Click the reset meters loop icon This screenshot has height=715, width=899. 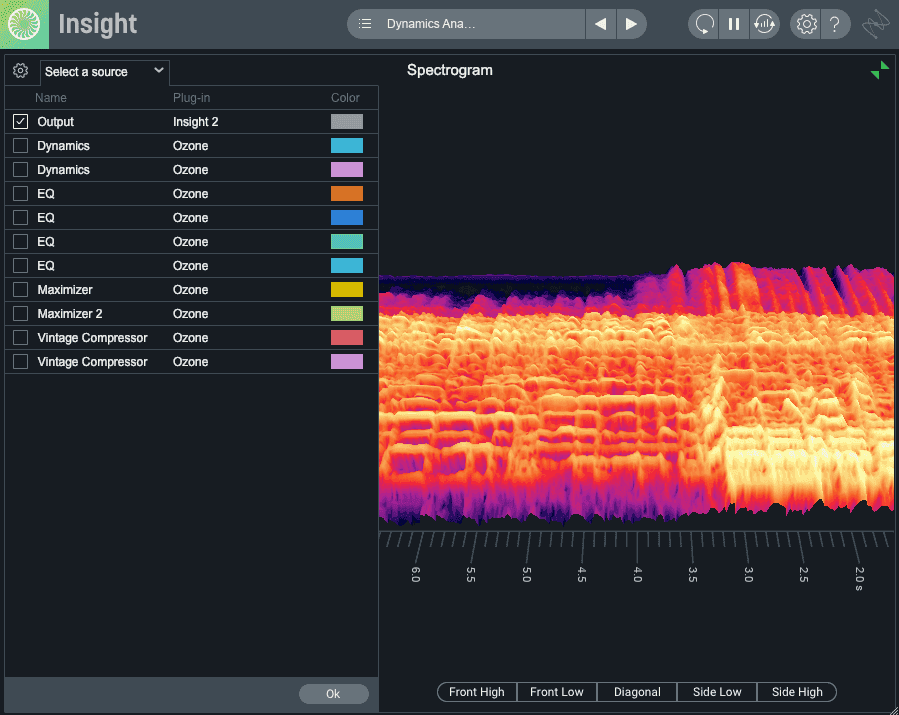[x=704, y=24]
